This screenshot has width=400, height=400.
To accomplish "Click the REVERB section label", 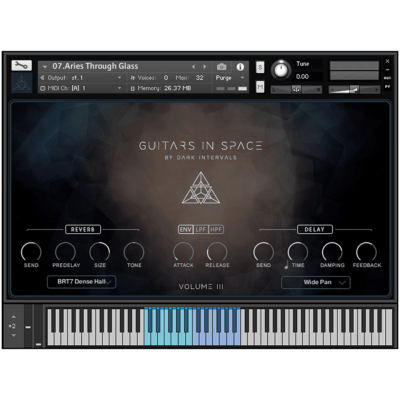I will pos(83,229).
